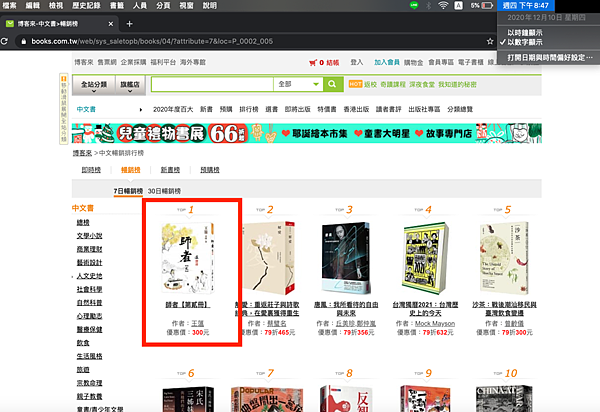This screenshot has height=412, width=600.
Task: Open a new browser tab with plus
Action: (x=129, y=24)
